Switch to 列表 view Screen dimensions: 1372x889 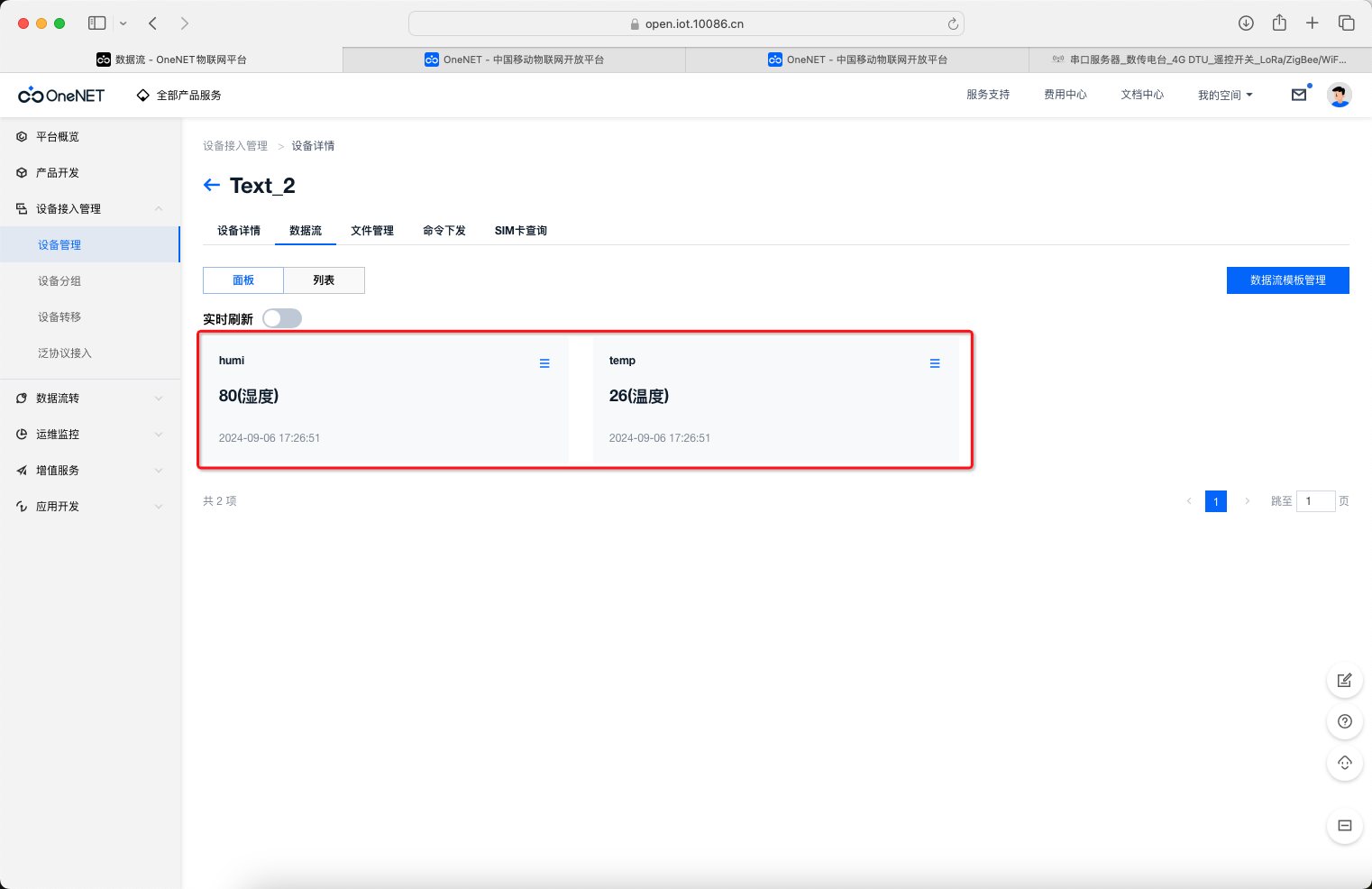324,280
